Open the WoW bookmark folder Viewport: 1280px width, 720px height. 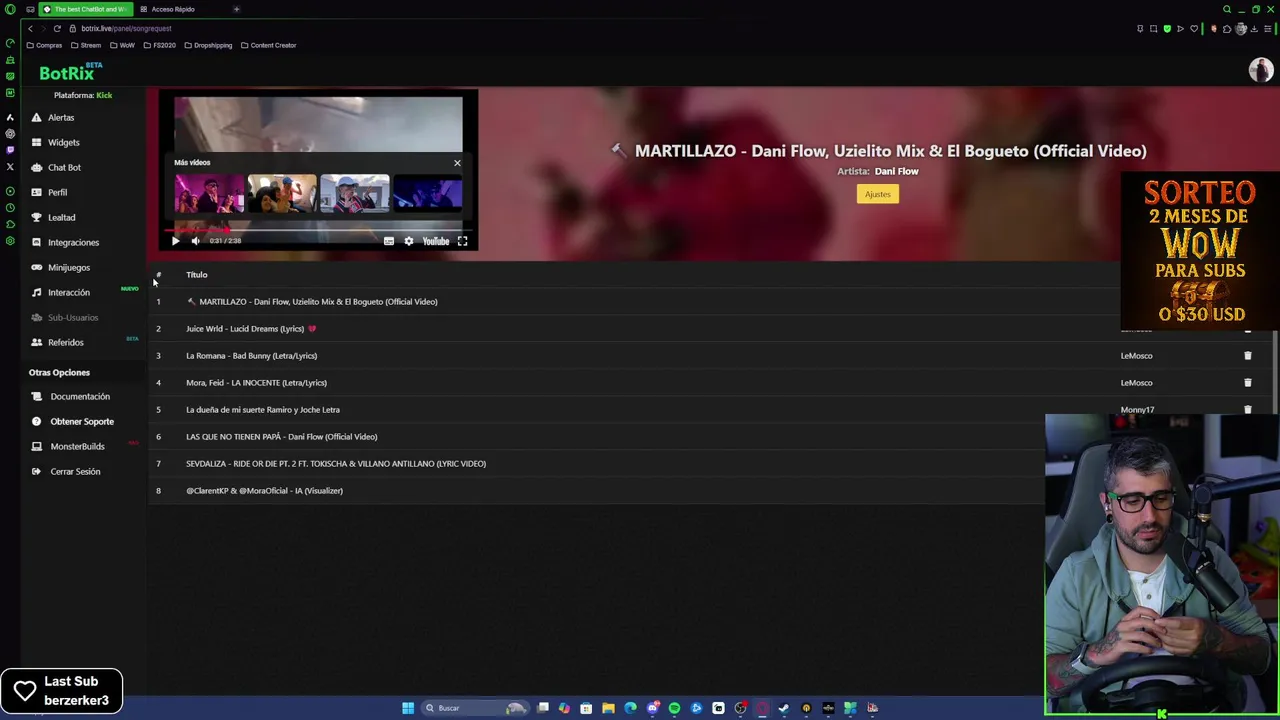coord(122,45)
